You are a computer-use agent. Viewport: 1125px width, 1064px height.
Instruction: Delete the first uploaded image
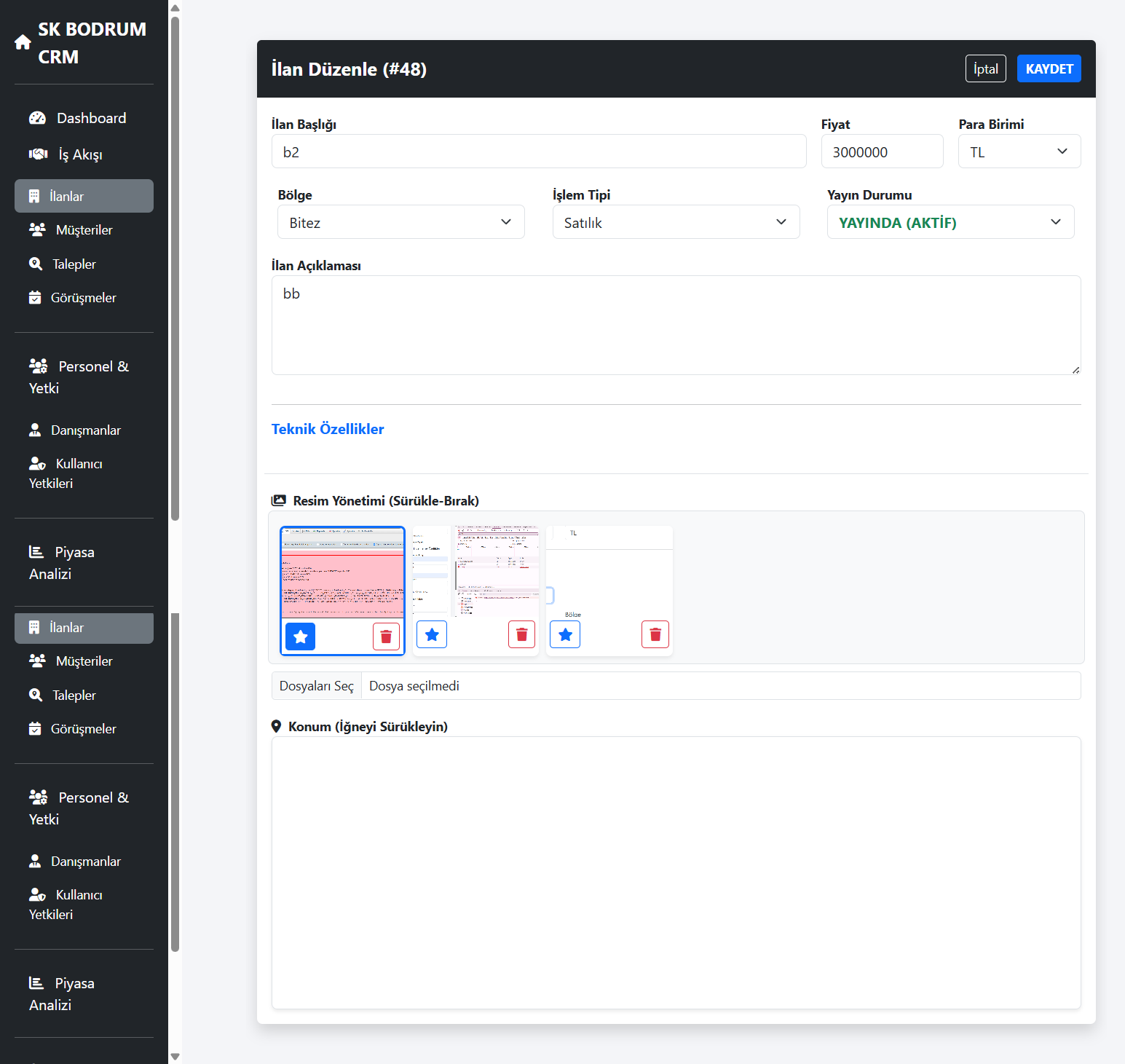386,637
